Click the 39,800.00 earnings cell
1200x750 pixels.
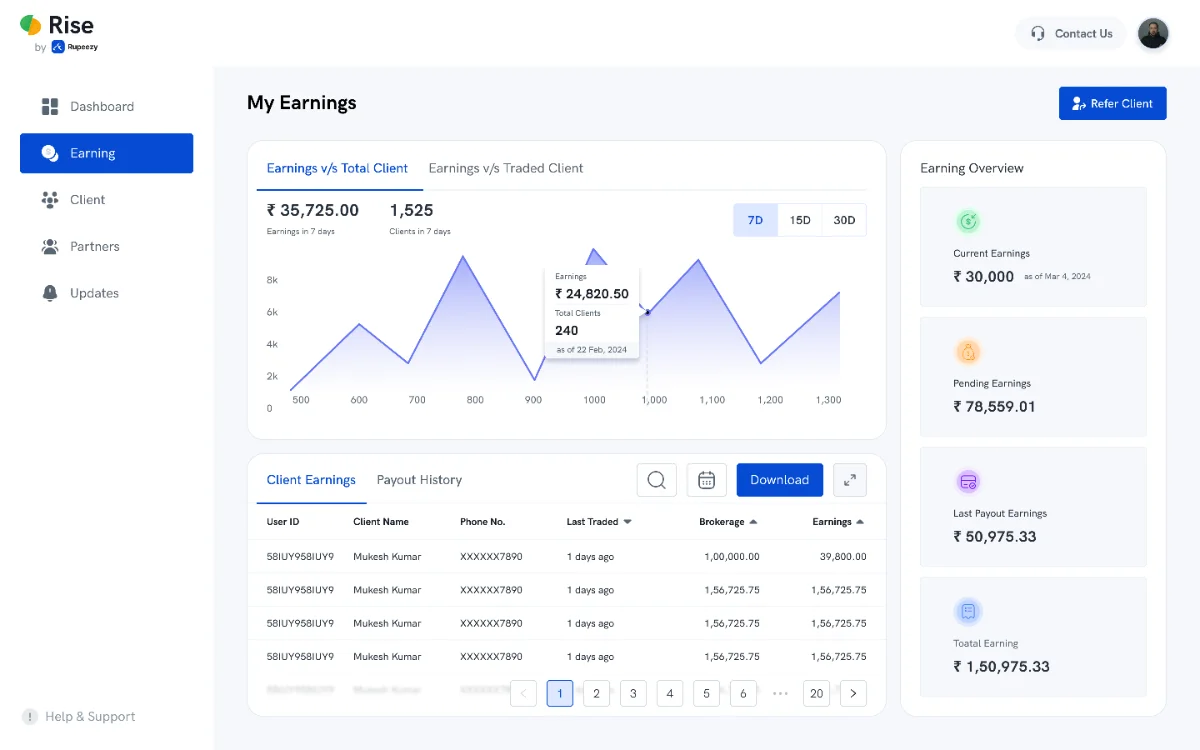click(843, 557)
